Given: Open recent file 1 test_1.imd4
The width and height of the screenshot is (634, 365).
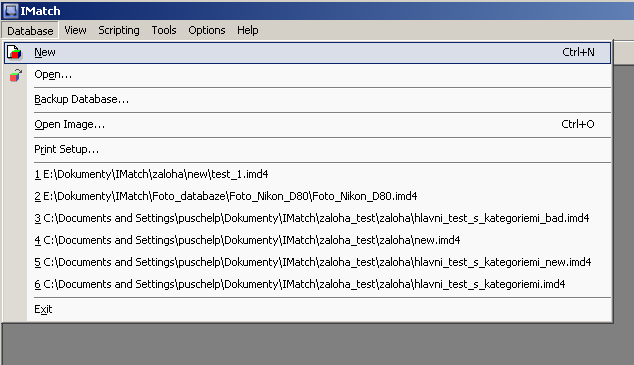Looking at the screenshot, I should 307,175.
